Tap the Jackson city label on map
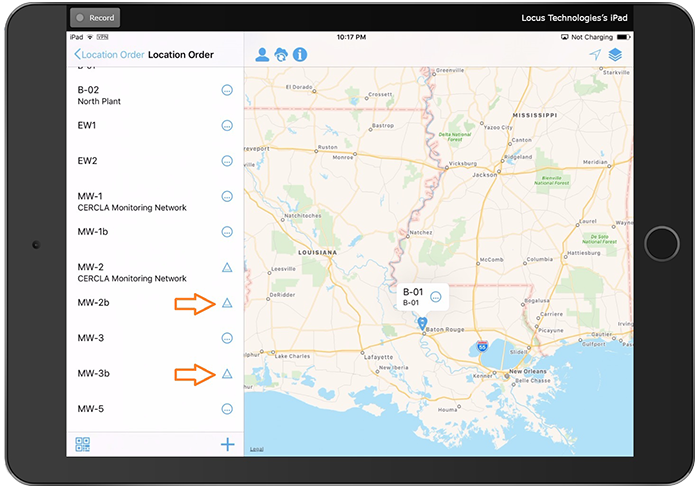This screenshot has width=700, height=488. click(484, 175)
